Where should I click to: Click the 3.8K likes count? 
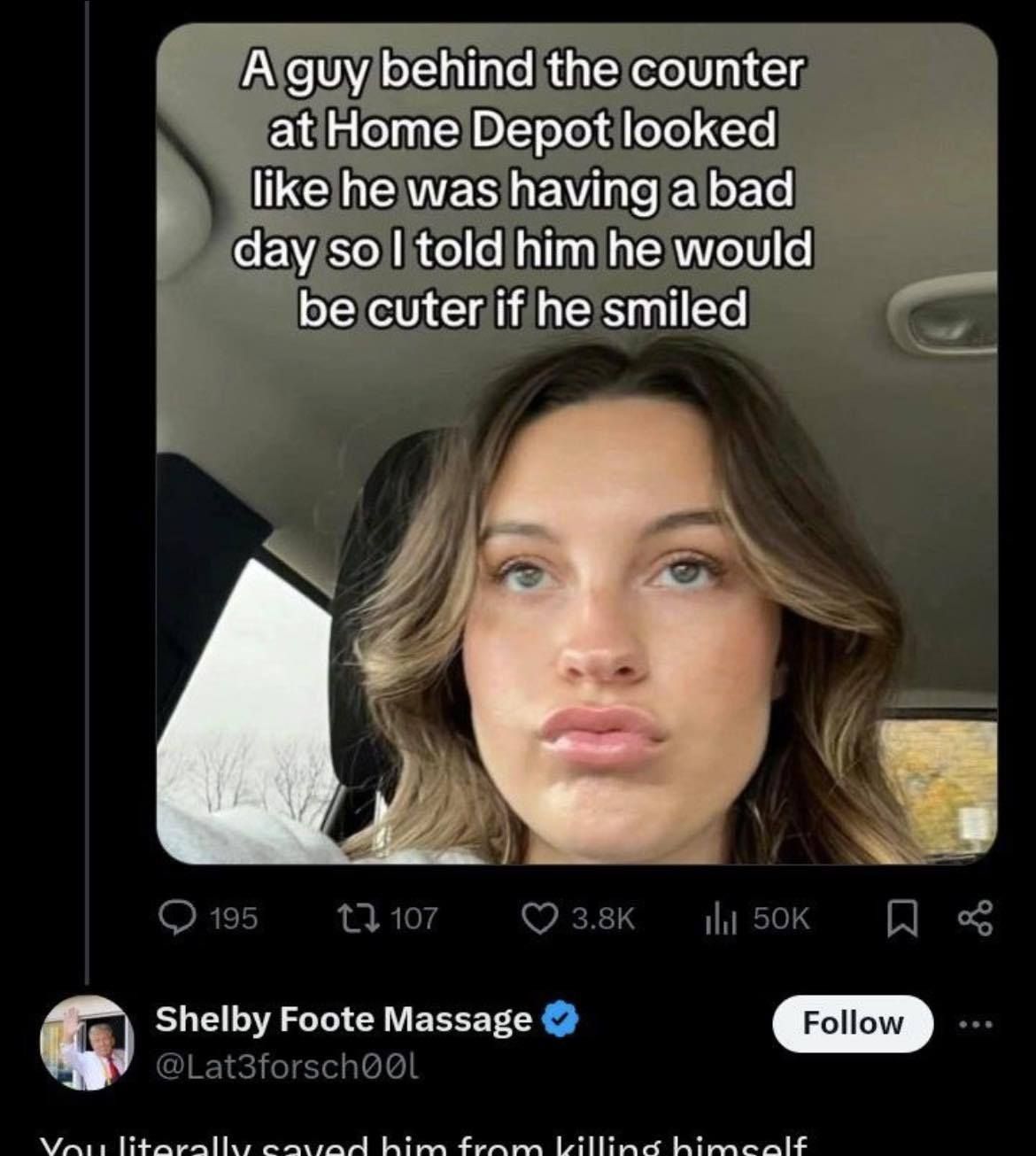603,919
